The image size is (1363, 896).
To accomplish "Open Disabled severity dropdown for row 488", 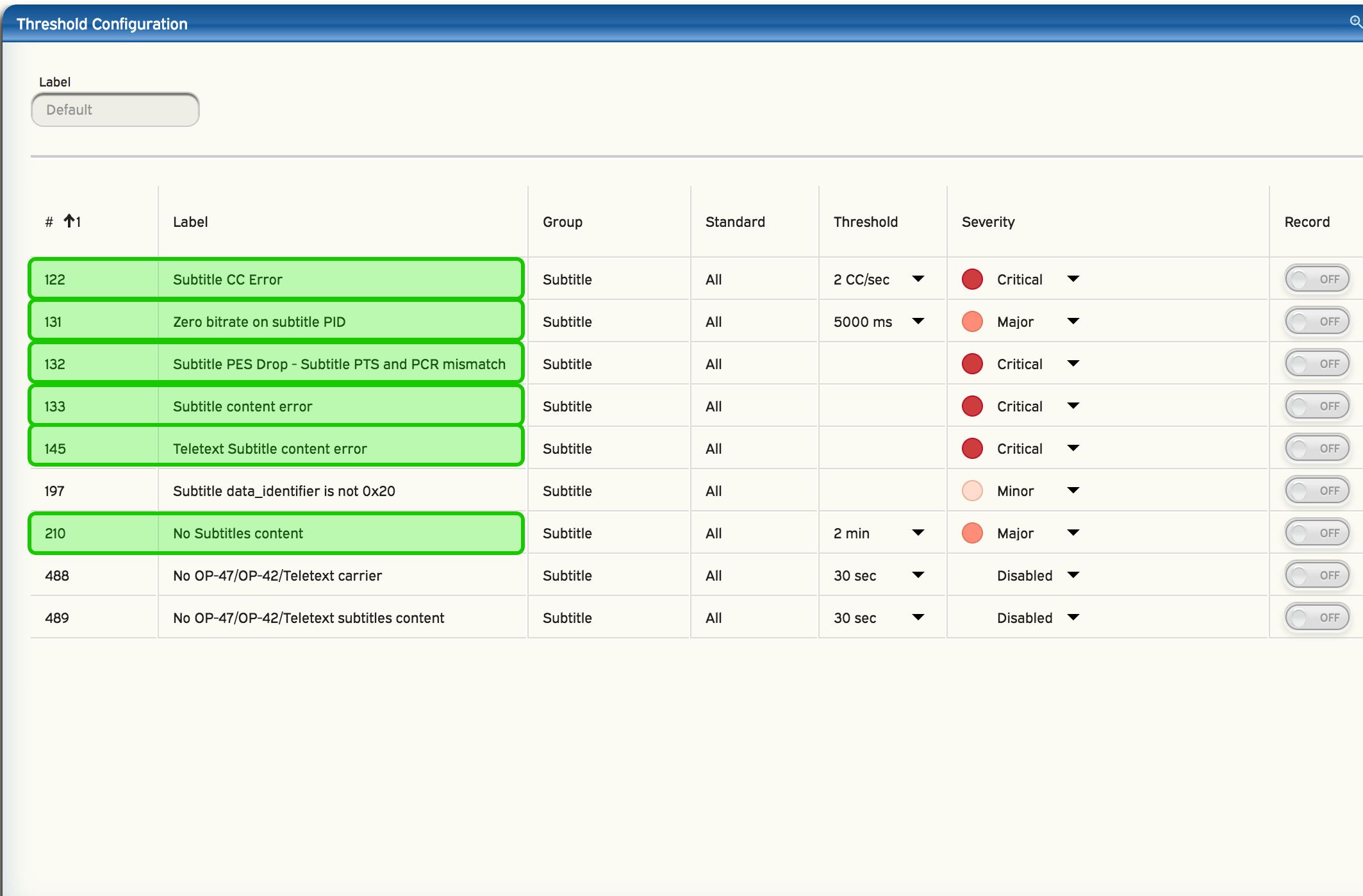I will pos(1073,575).
